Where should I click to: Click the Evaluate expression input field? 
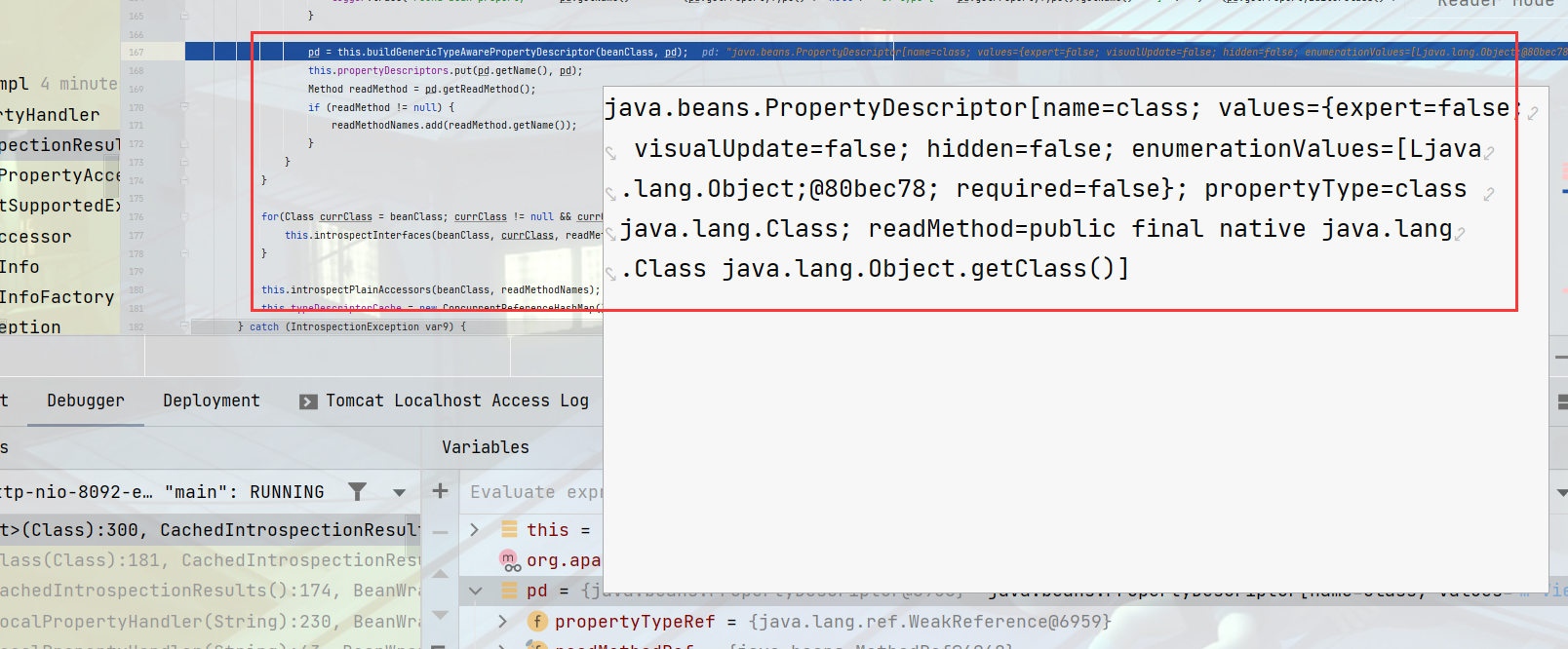[x=534, y=492]
